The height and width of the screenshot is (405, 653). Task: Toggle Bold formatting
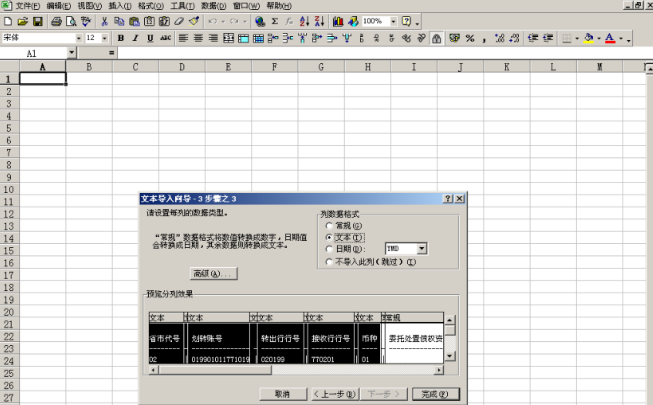tap(121, 38)
